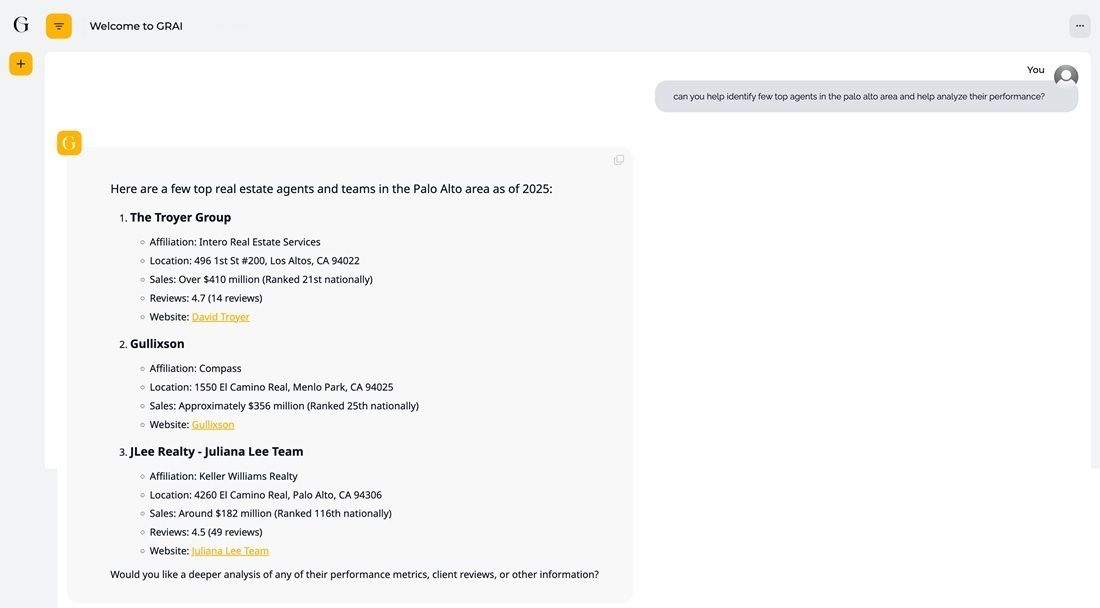
Task: Click the bold "Gullixson" agent heading
Action: coord(157,344)
